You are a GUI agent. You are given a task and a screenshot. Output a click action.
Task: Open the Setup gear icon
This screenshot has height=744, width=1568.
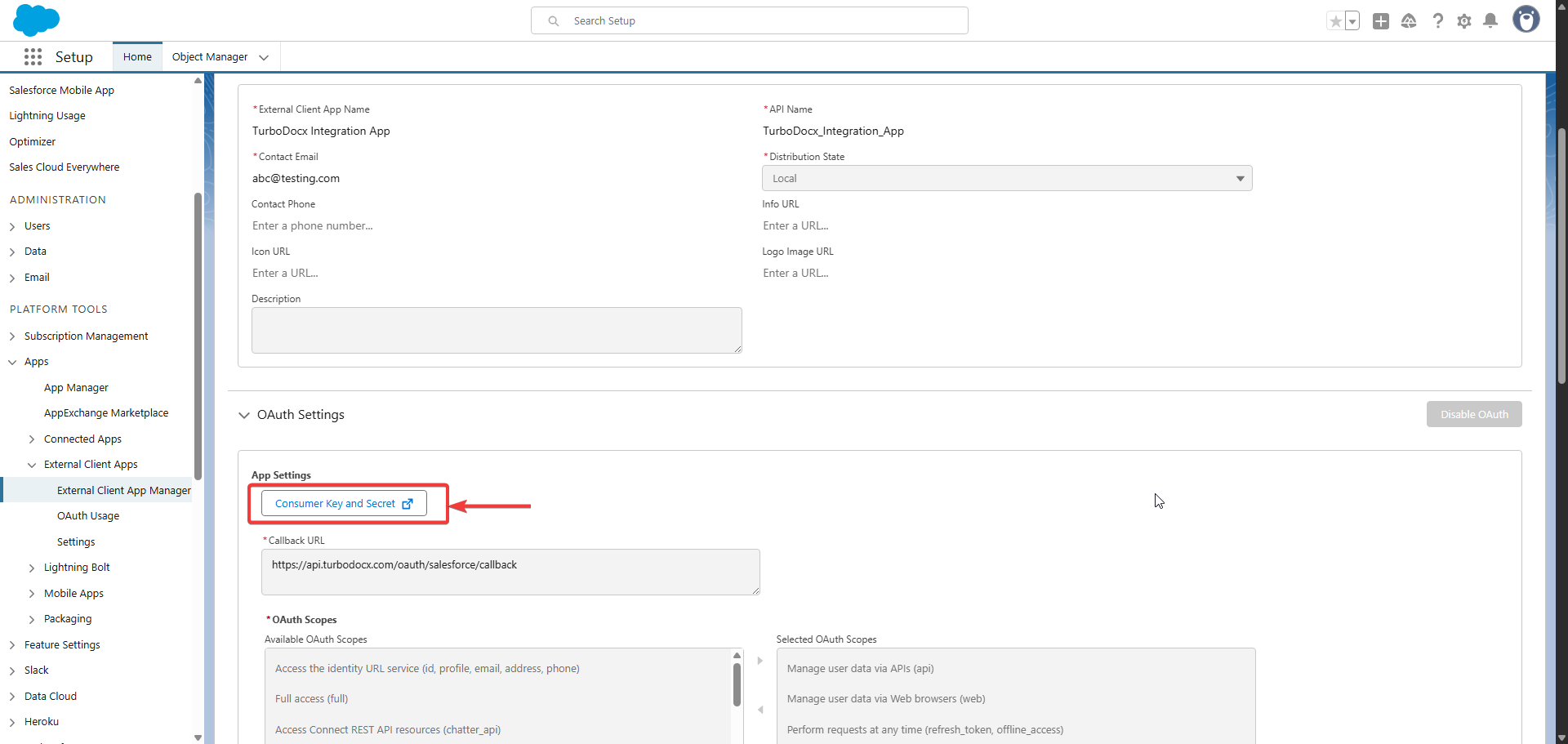click(1464, 21)
